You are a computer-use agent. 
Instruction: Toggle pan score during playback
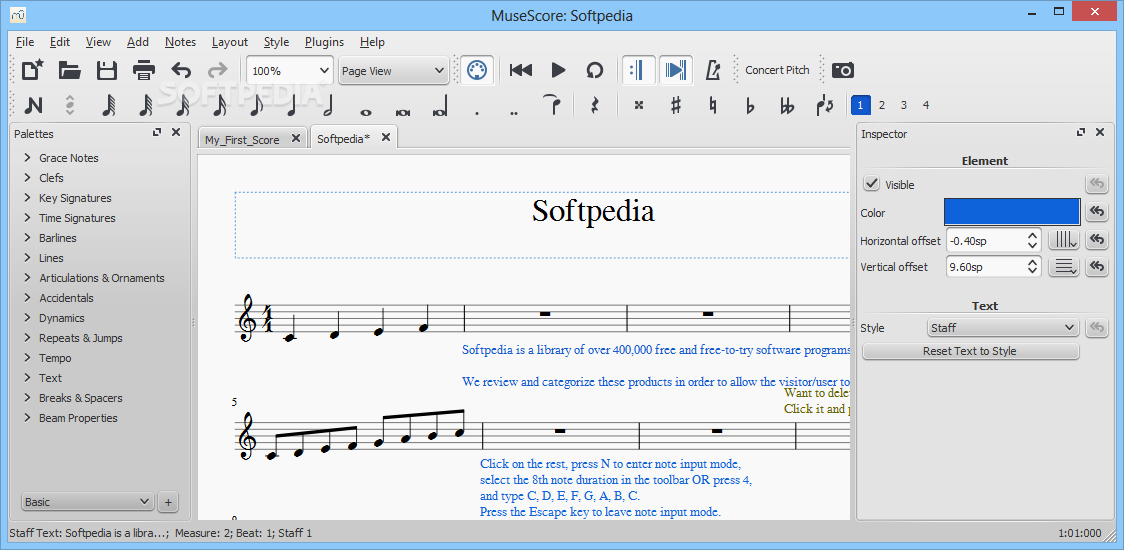(675, 70)
